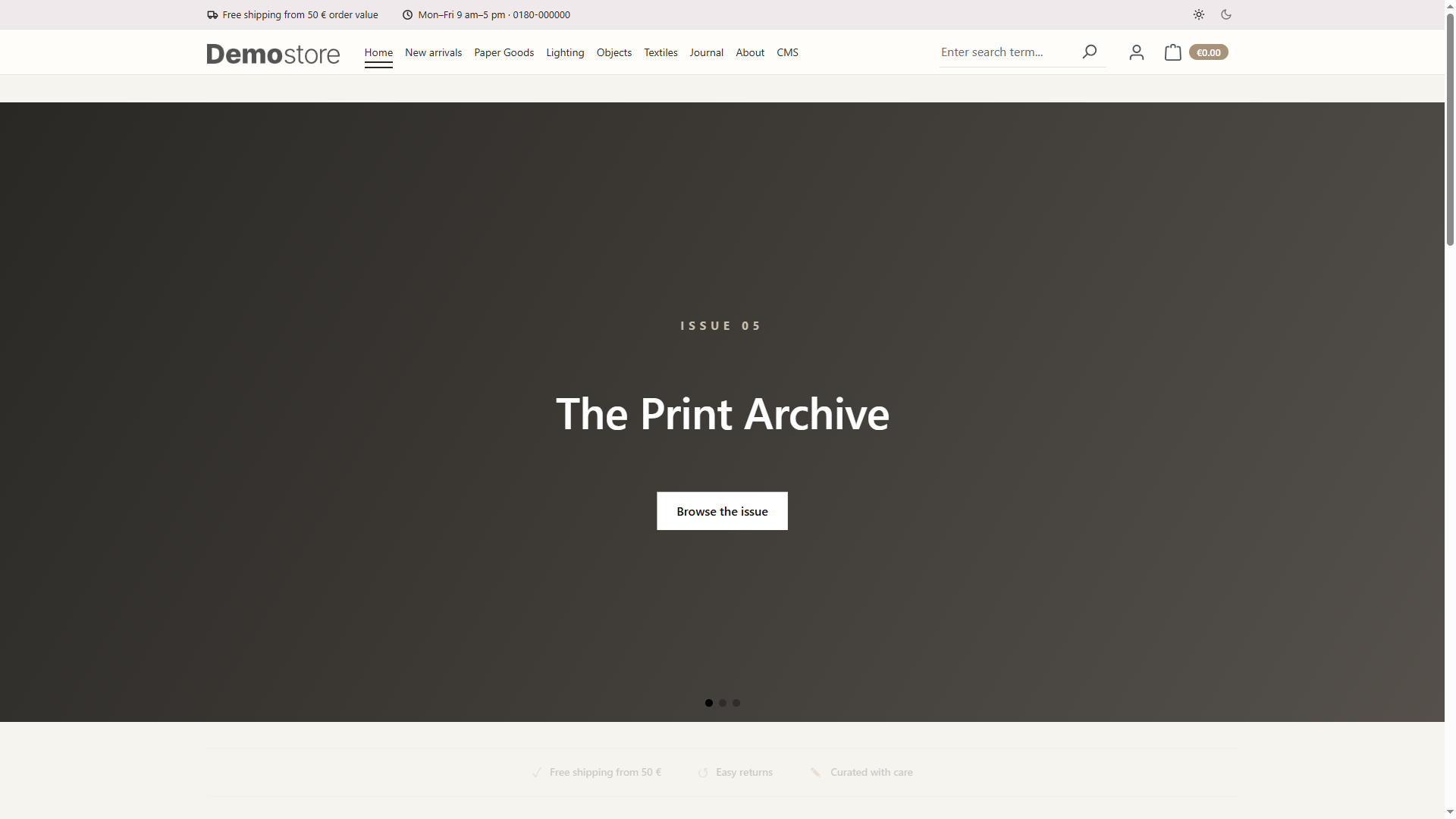
Task: Select the first slider dot
Action: [x=709, y=703]
